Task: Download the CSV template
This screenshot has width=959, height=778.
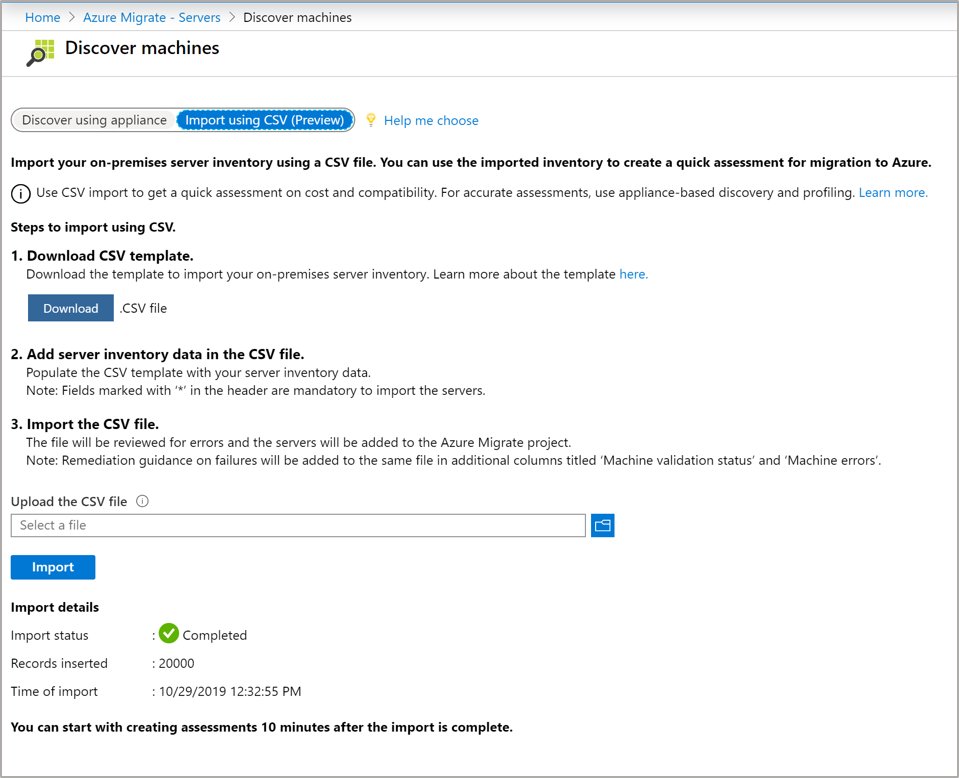Action: (x=70, y=308)
